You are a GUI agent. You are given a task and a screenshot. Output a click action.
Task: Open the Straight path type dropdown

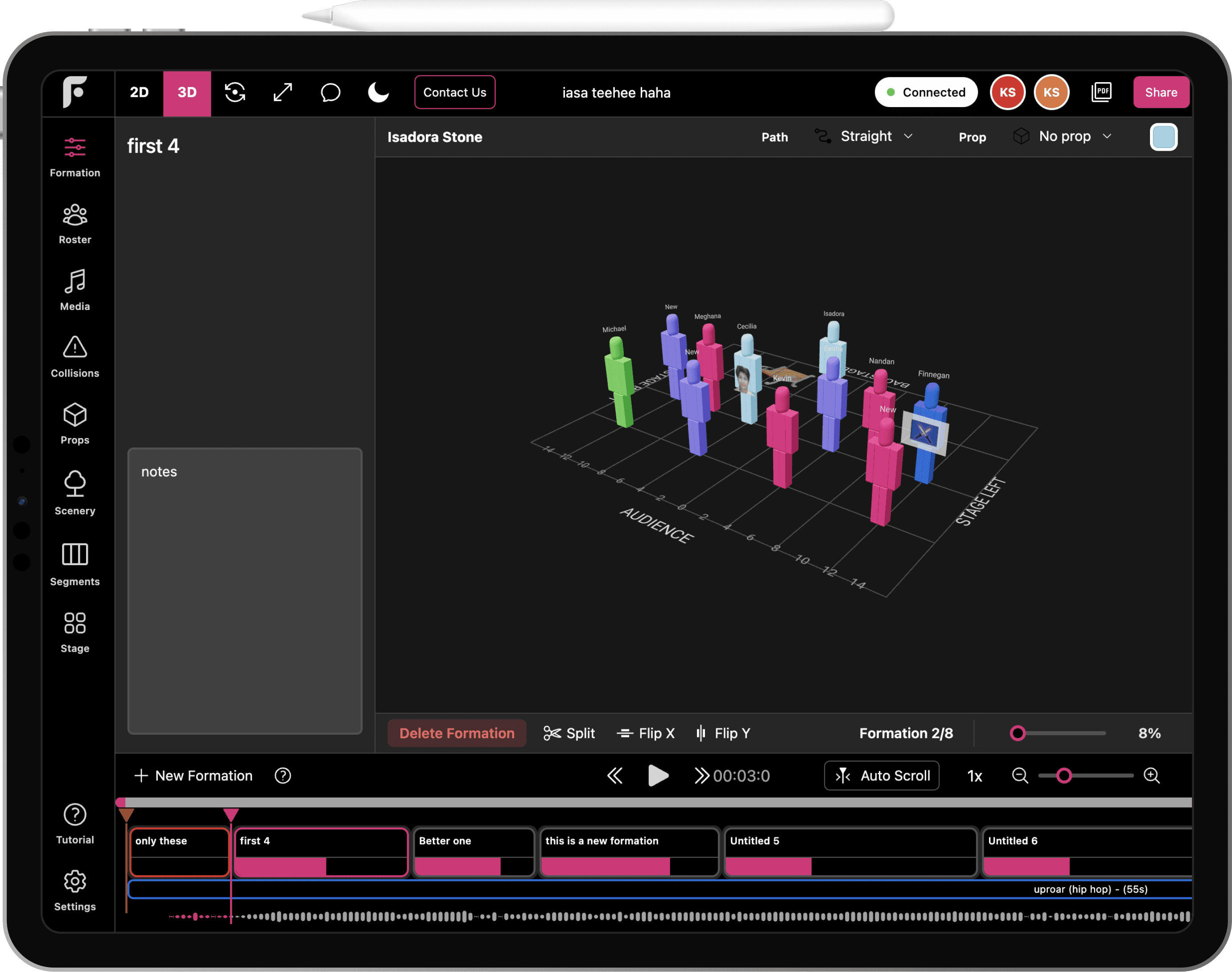pos(865,136)
